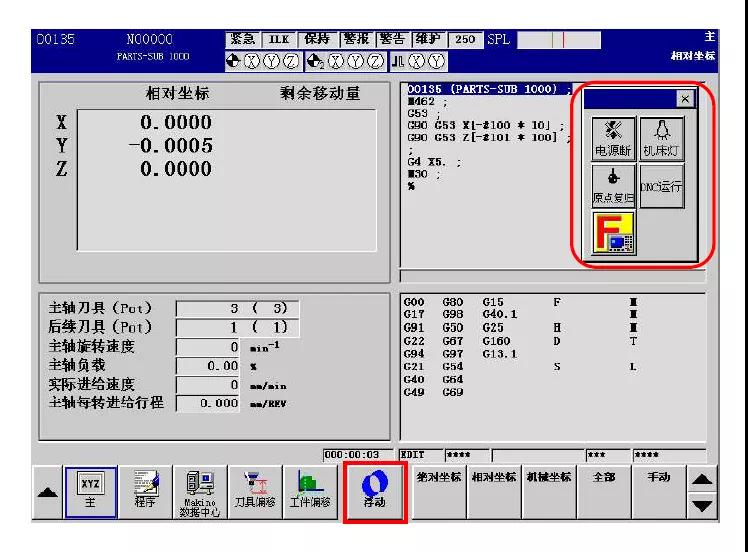
Task: Click the 主轴负载 0.00 field
Action: [x=208, y=366]
